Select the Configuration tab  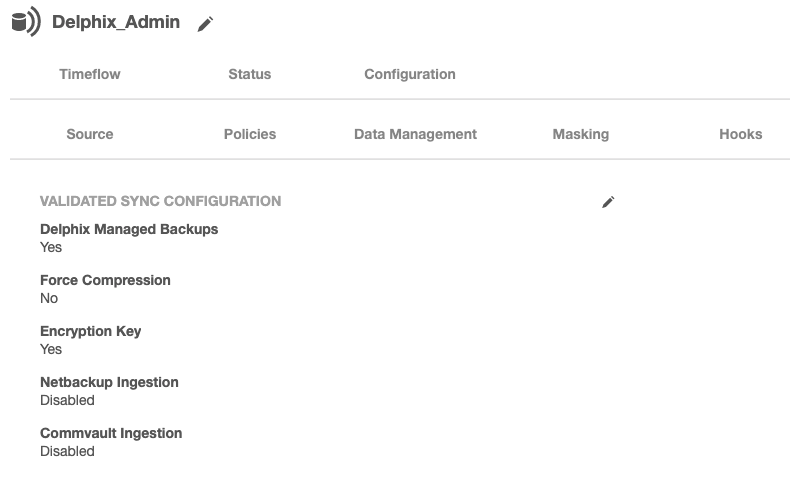click(x=409, y=74)
